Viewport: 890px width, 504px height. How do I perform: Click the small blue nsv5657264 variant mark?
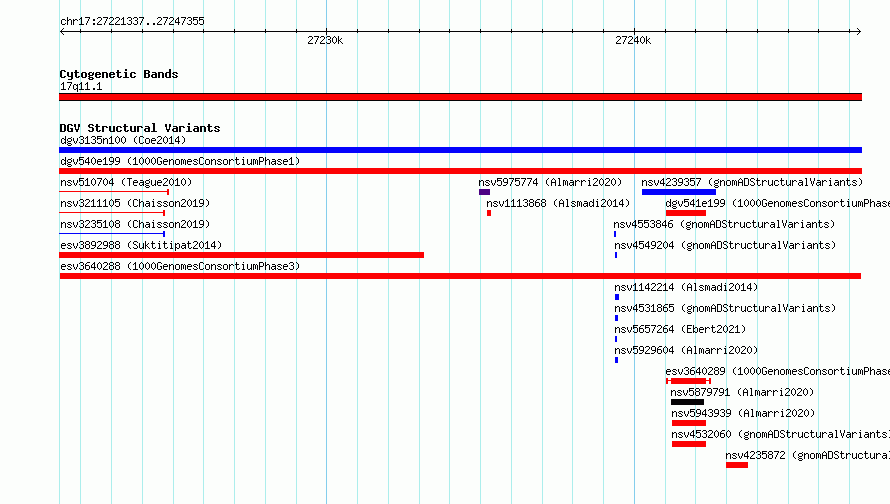pos(616,339)
